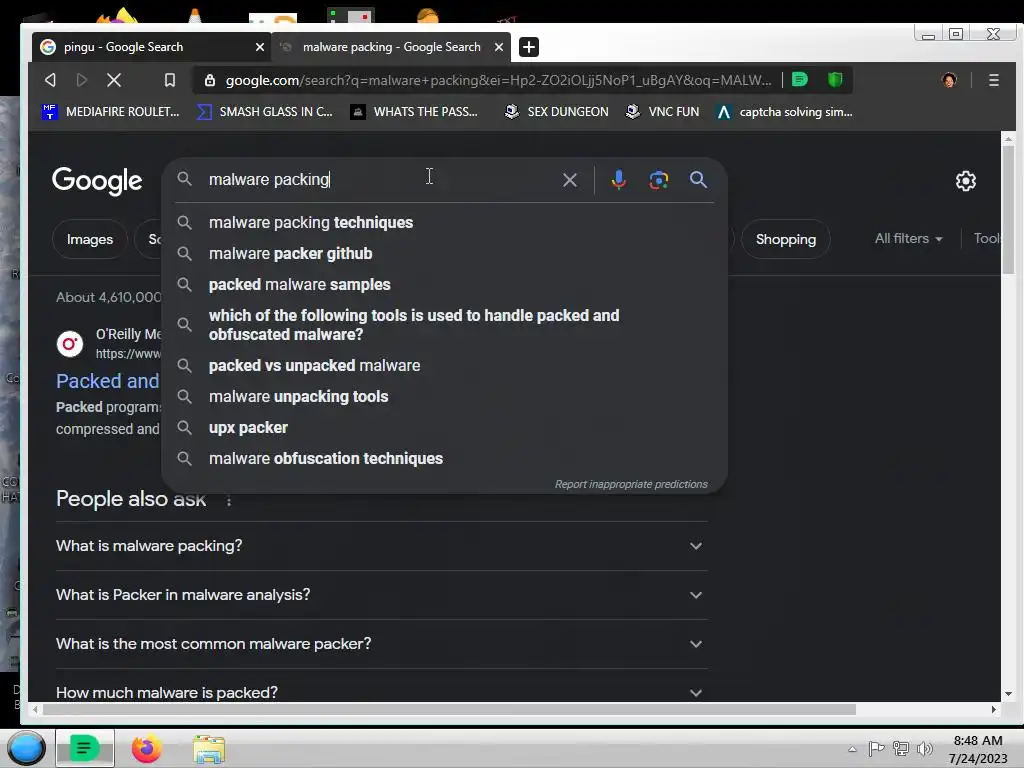Open the browser hamburger menu

[993, 80]
